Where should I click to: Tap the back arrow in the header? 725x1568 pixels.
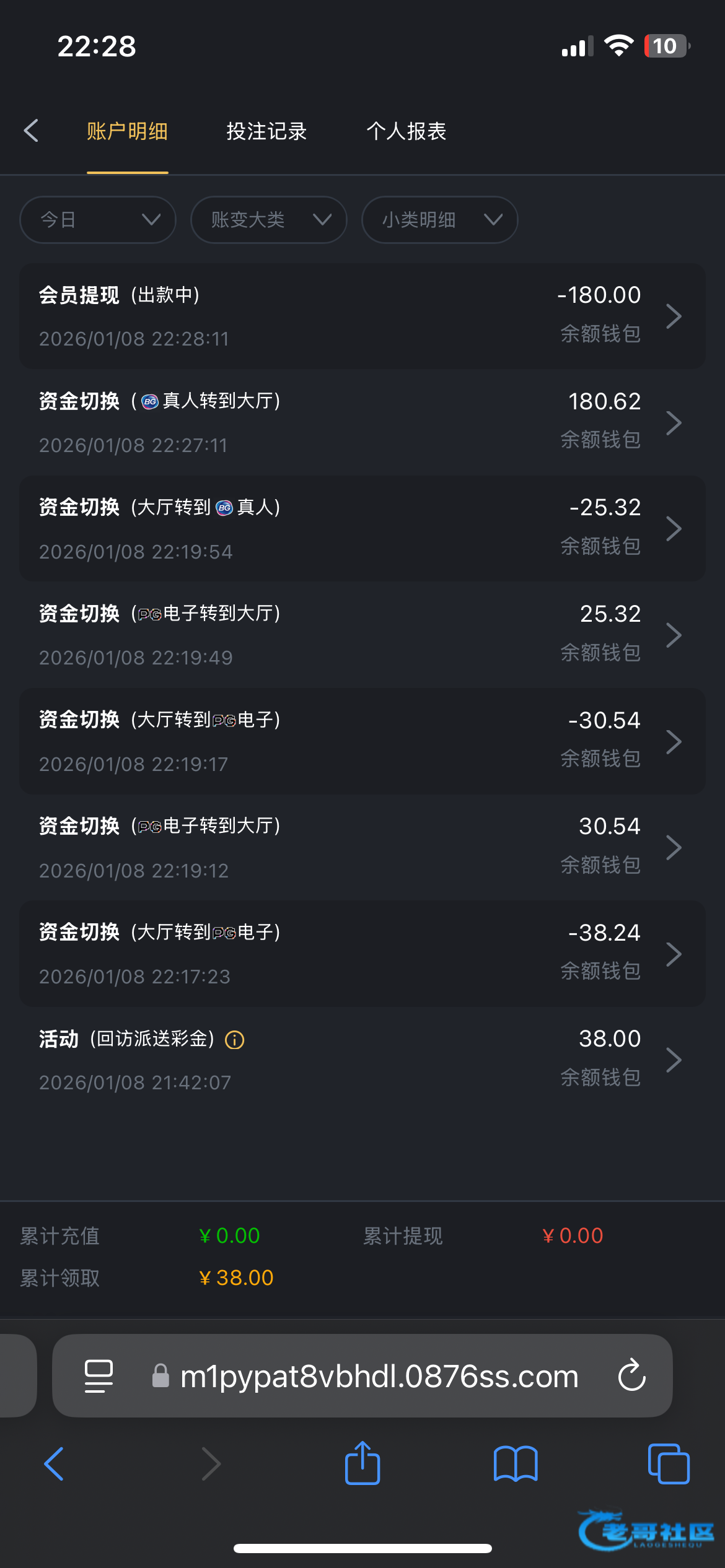(31, 131)
